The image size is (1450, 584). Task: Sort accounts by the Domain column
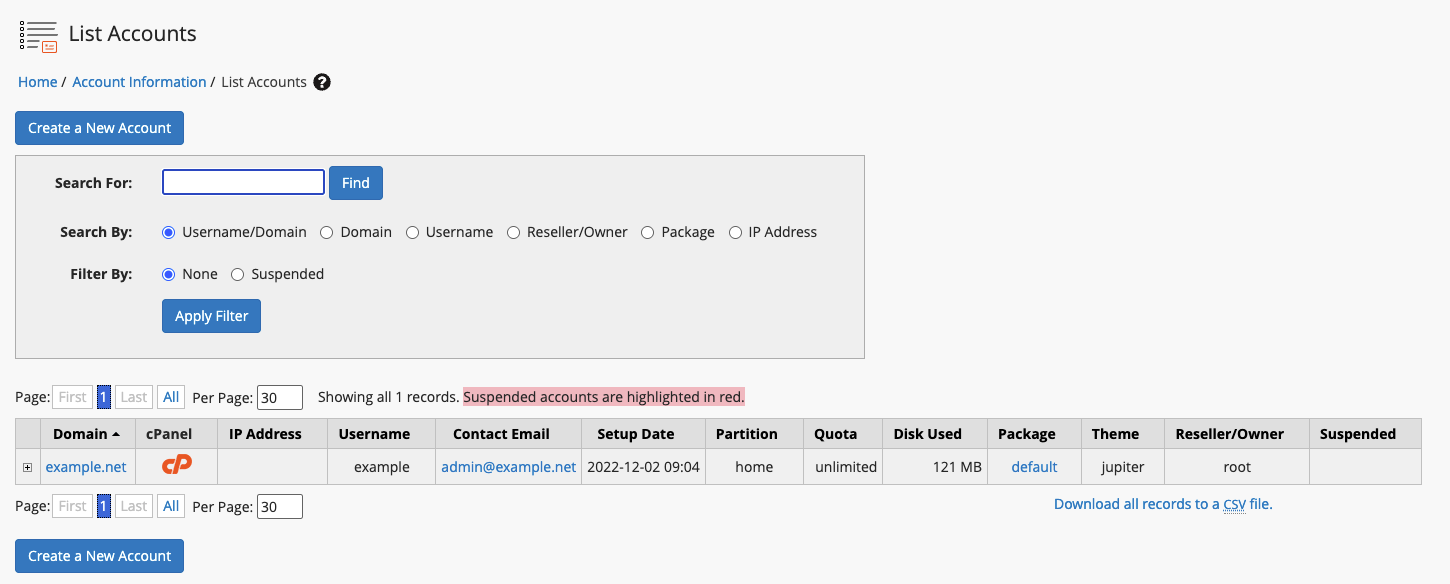point(80,434)
